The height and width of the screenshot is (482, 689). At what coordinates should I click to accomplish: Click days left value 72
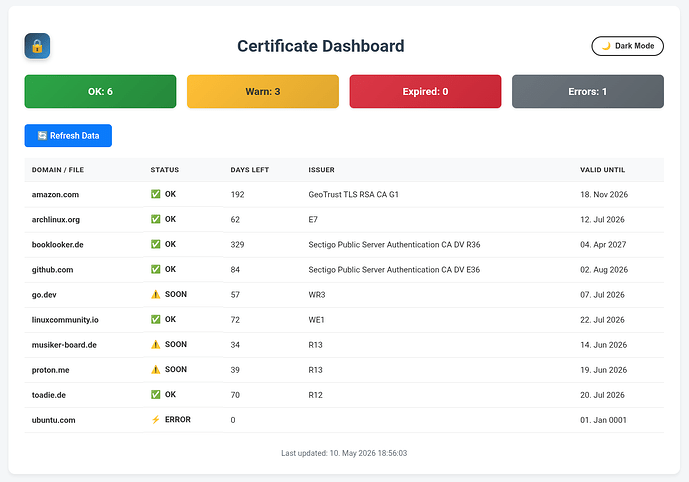point(235,319)
